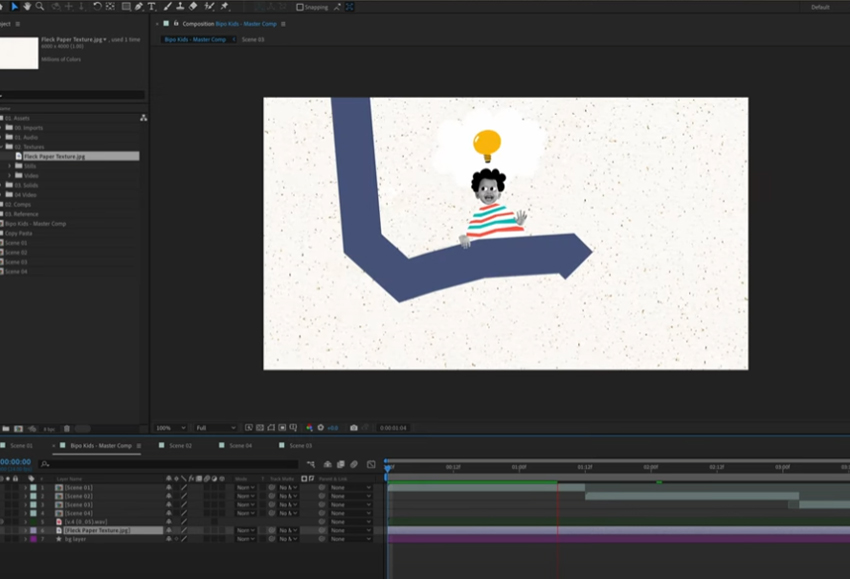This screenshot has height=579, width=850.
Task: Switch to the Scene 01 timeline tab
Action: click(x=21, y=446)
